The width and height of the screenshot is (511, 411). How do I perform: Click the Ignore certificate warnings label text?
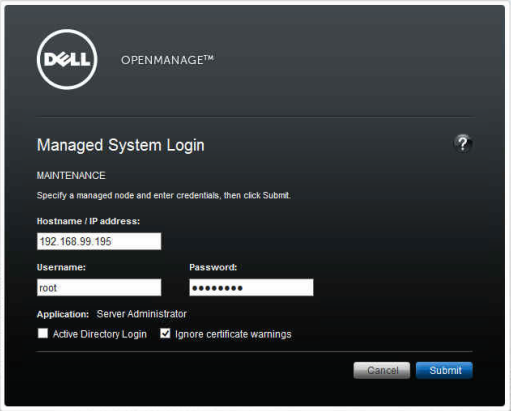[x=233, y=334]
